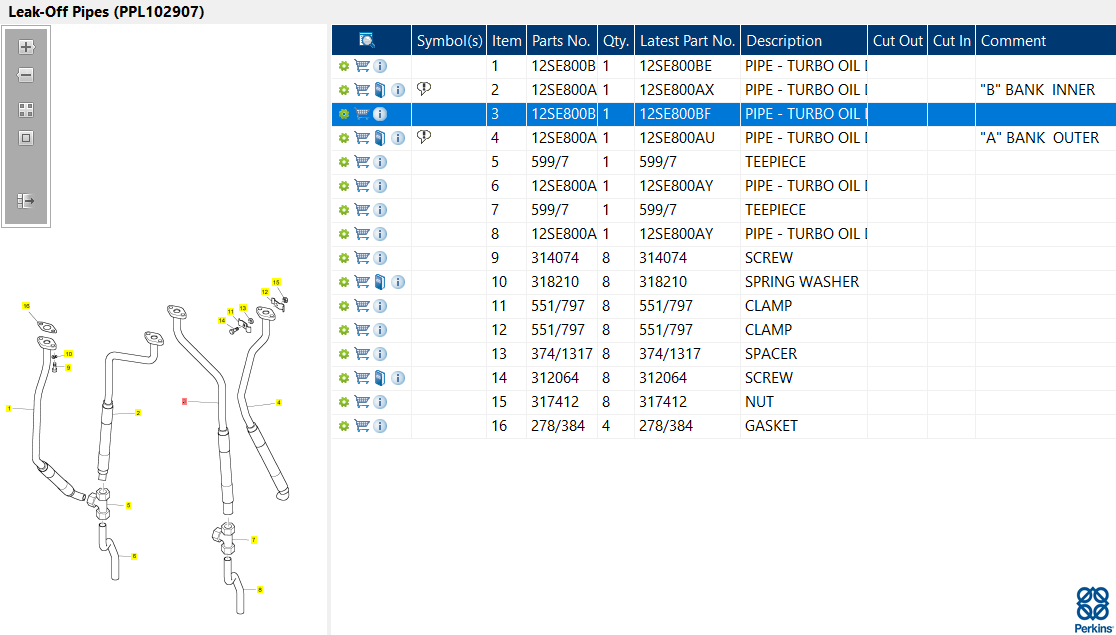Click latest part number 12SE800AX
This screenshot has height=635, width=1116.
tap(676, 90)
